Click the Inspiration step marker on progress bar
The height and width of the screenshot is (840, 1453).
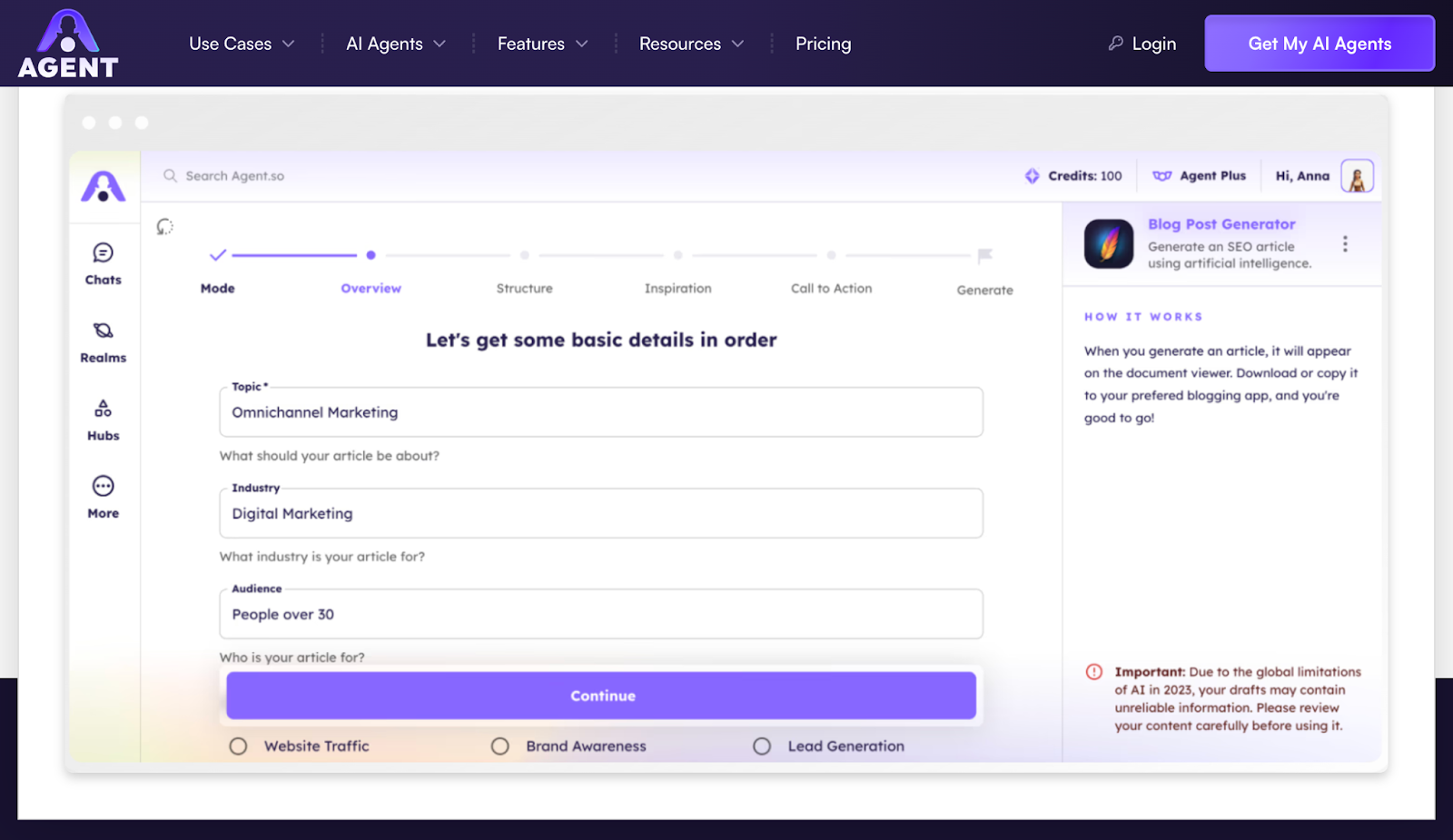(677, 256)
